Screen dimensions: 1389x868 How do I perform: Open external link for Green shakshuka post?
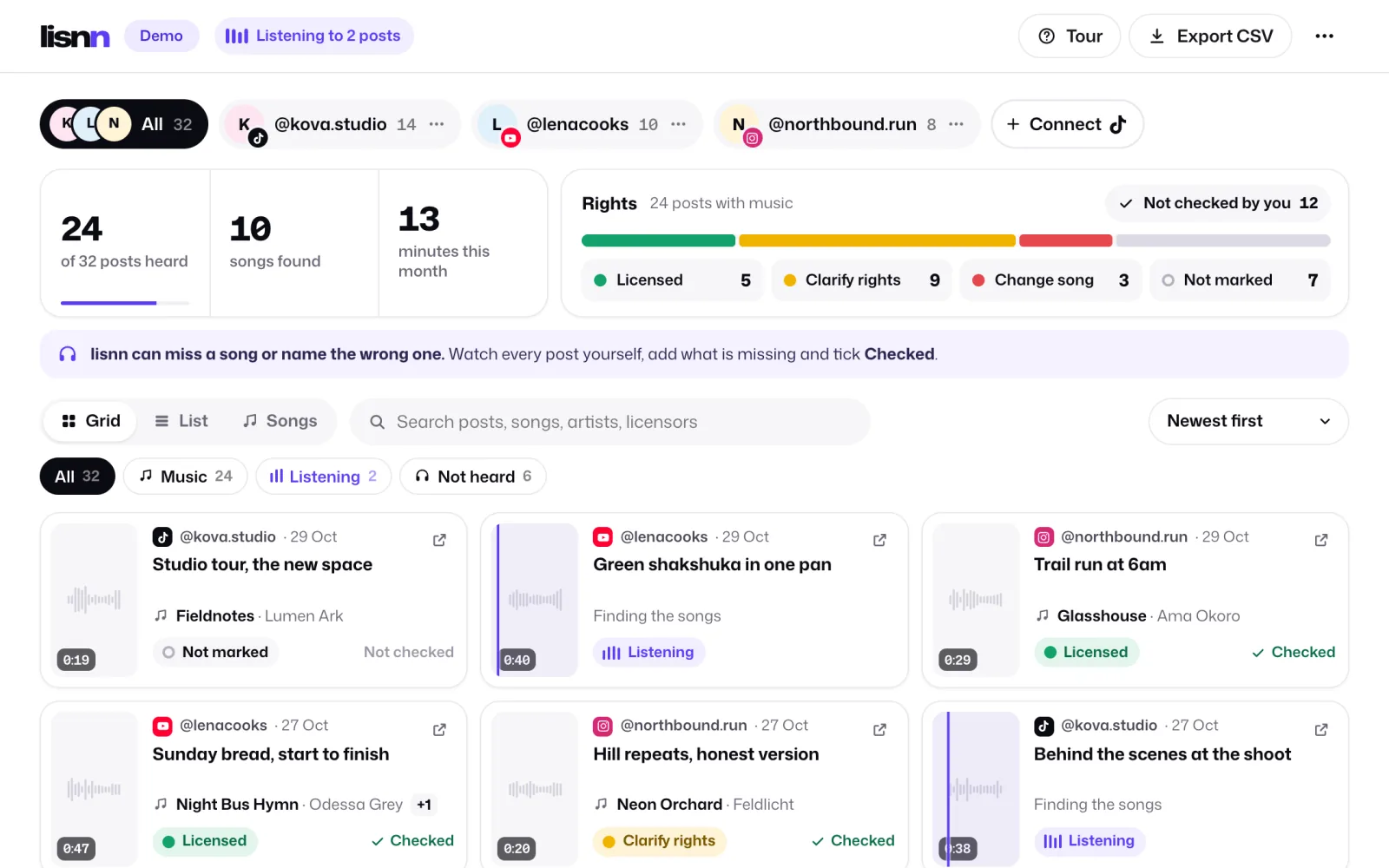(x=879, y=540)
